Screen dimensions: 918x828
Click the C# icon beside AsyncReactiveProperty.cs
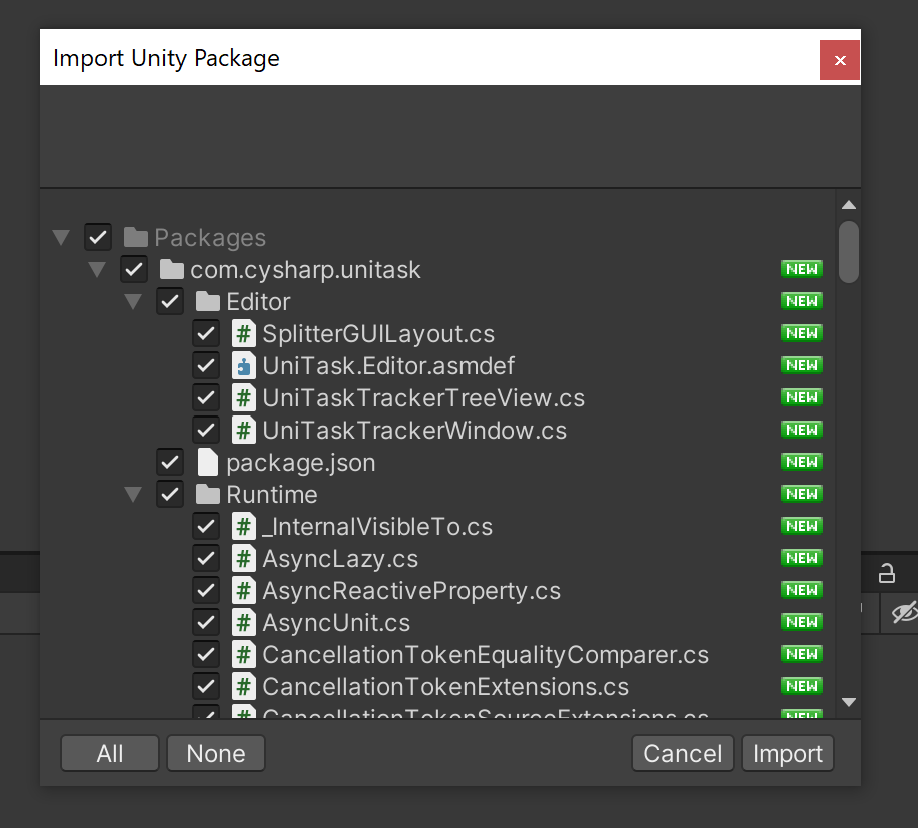tap(243, 590)
